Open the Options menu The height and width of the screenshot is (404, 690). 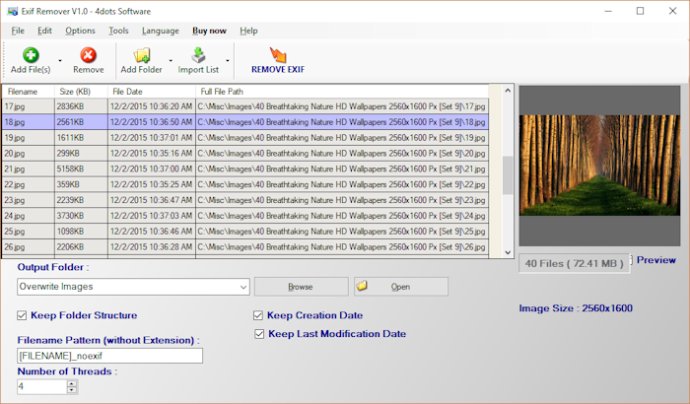(80, 31)
